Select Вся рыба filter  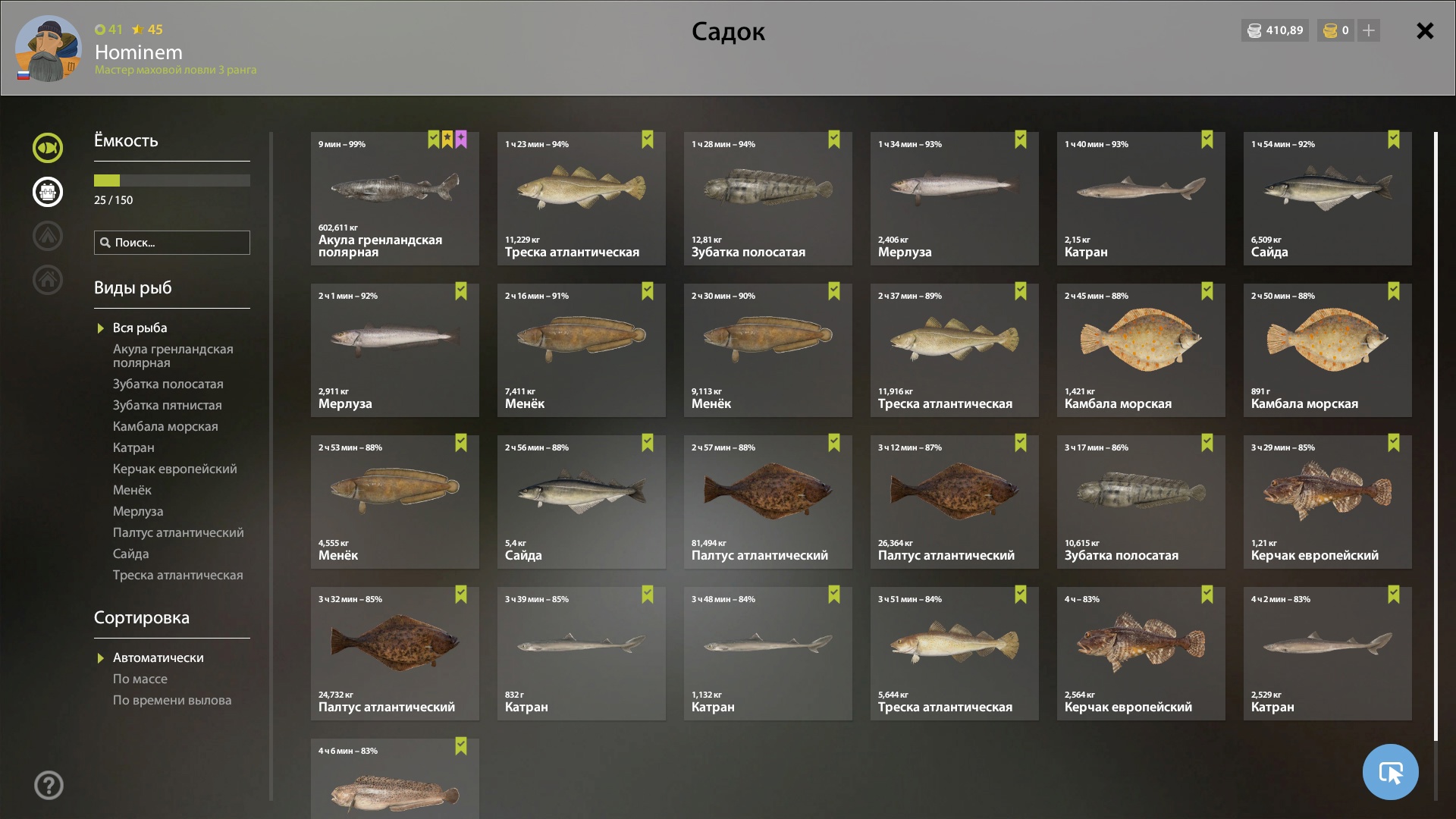[140, 328]
